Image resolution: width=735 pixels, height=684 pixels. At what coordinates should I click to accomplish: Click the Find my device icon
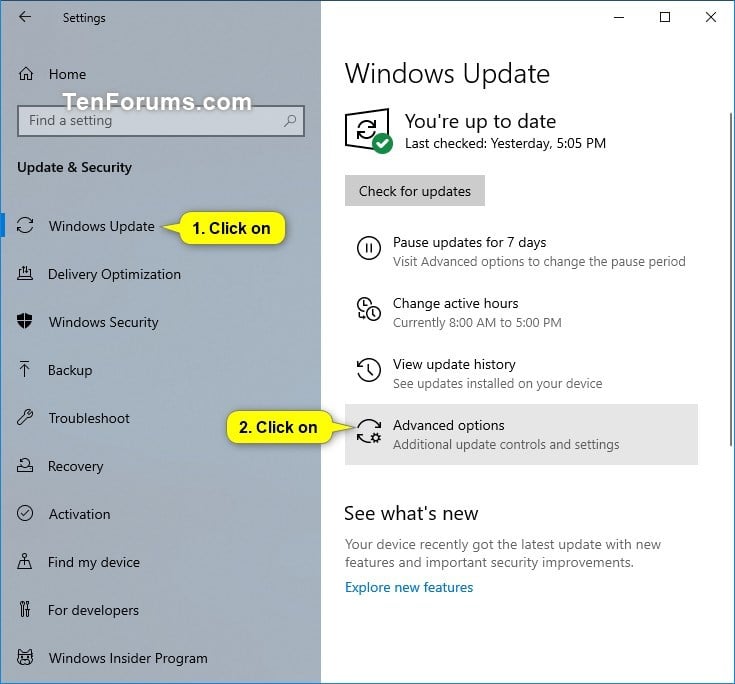[x=25, y=561]
